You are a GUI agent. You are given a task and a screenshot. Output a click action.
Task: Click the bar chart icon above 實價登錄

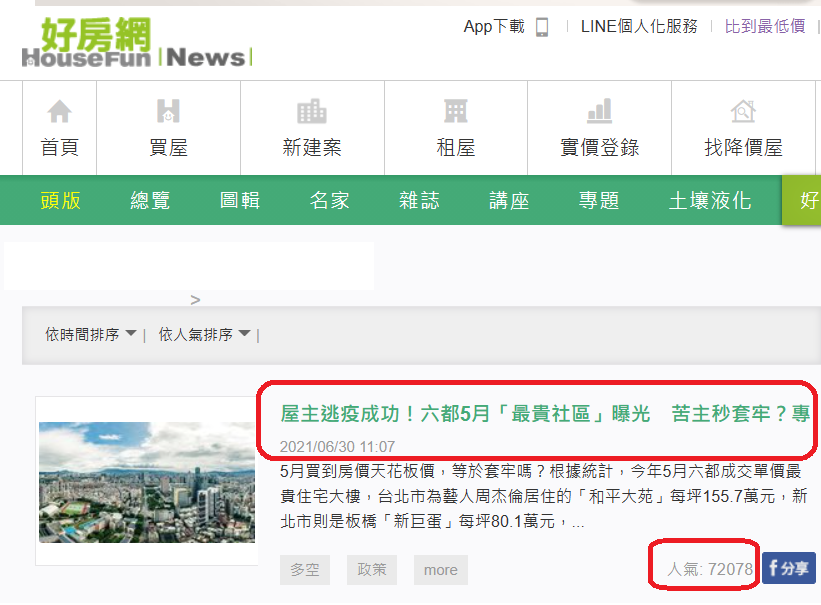(x=600, y=111)
